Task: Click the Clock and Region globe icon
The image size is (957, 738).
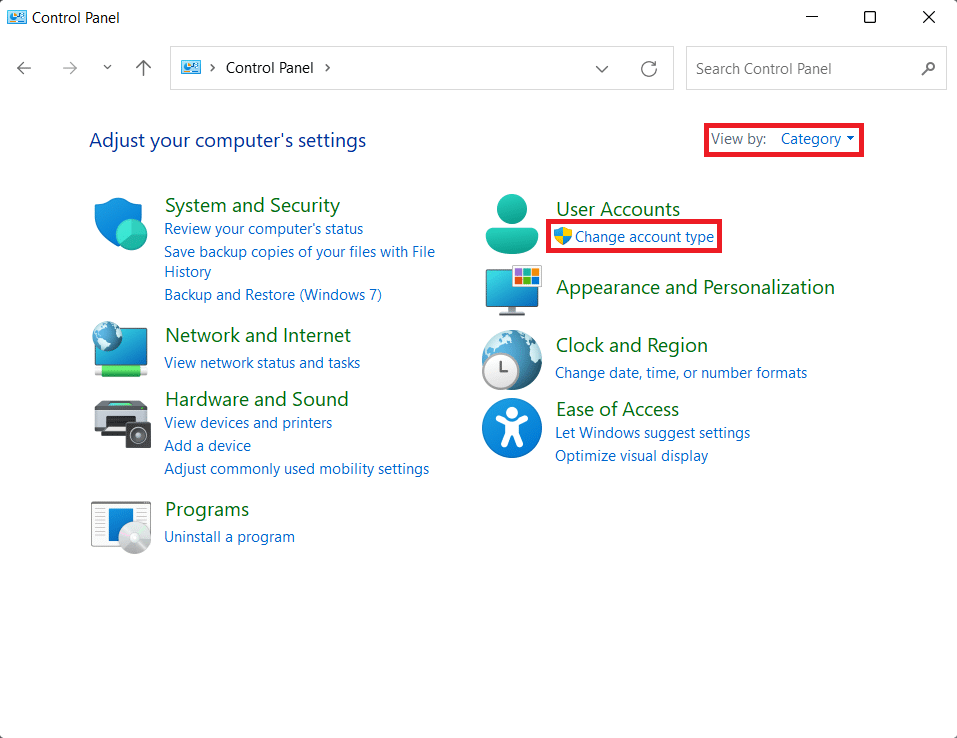Action: pyautogui.click(x=512, y=359)
